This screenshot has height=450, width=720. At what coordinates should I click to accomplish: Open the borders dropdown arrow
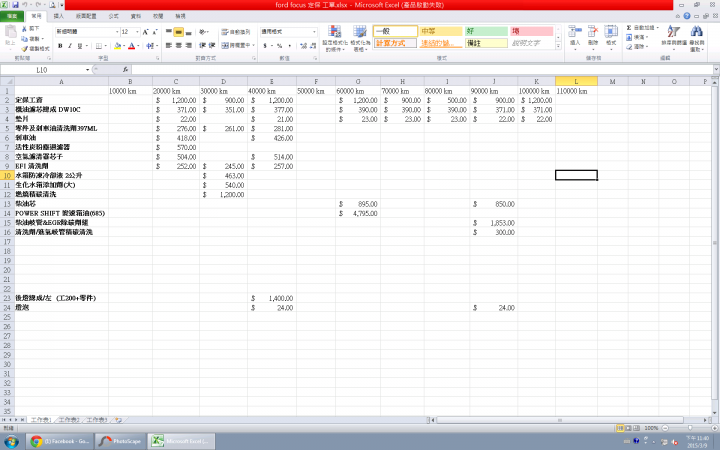coord(106,45)
